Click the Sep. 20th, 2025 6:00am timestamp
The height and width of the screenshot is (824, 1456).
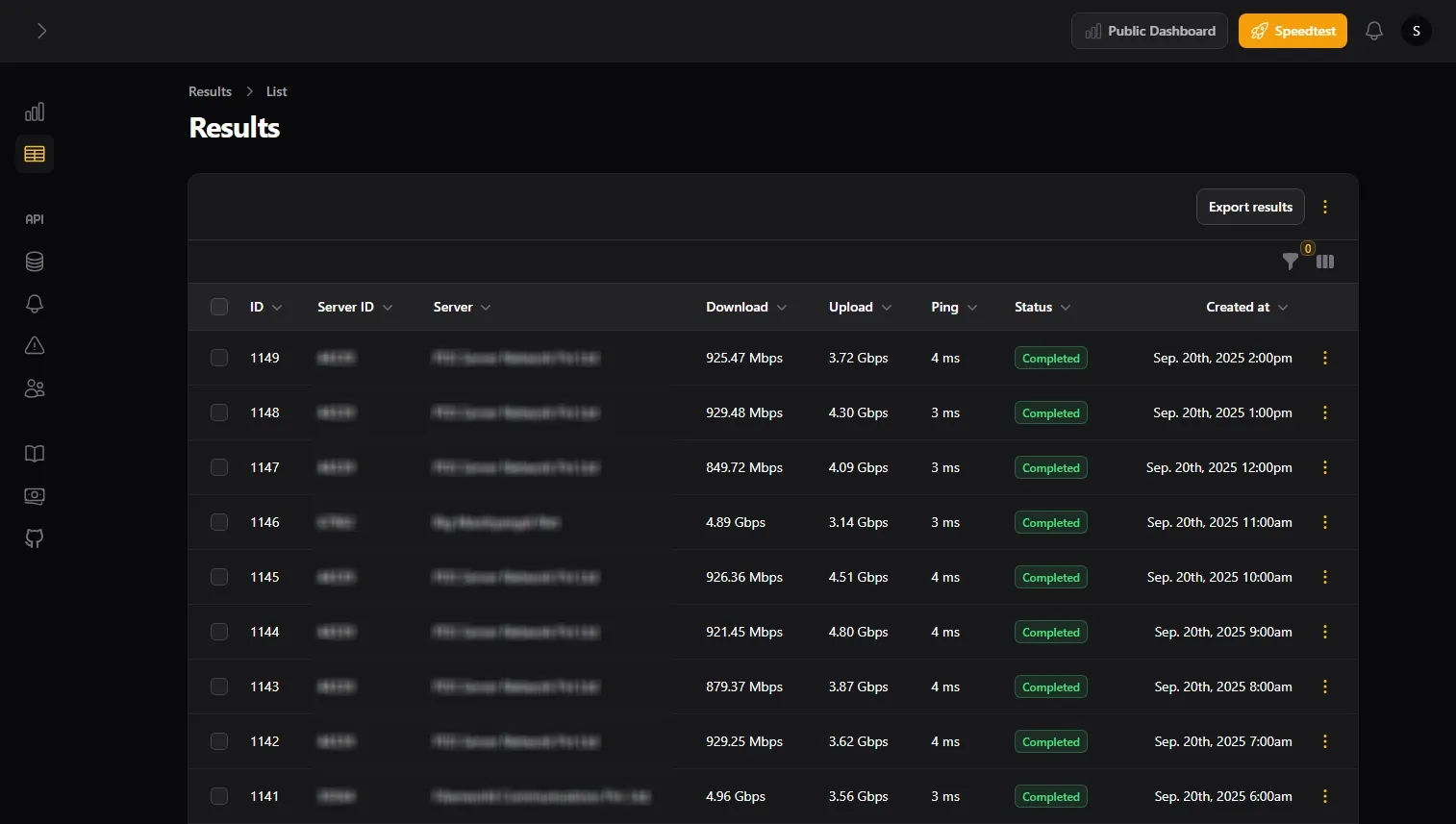[1223, 796]
